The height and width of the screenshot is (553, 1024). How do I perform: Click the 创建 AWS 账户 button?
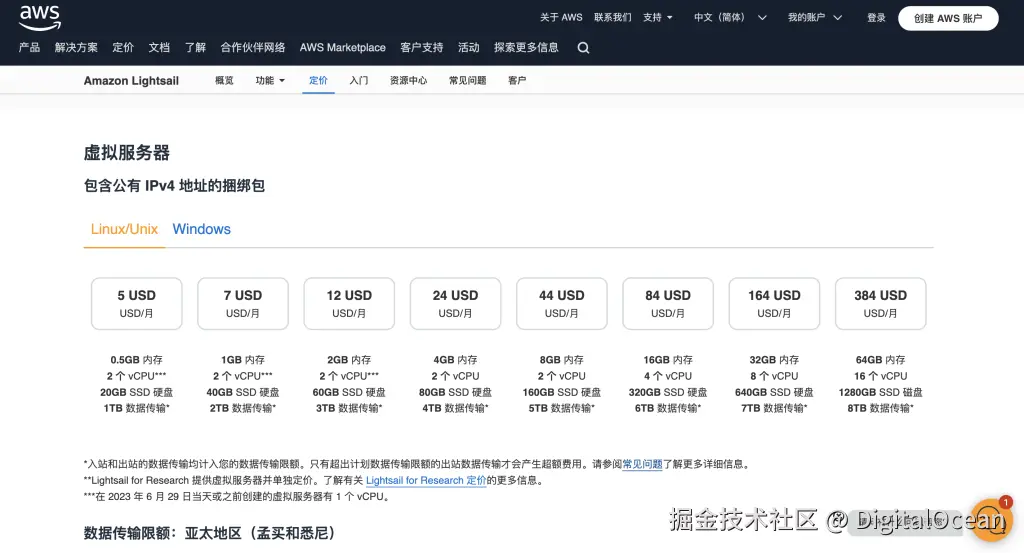pos(948,18)
